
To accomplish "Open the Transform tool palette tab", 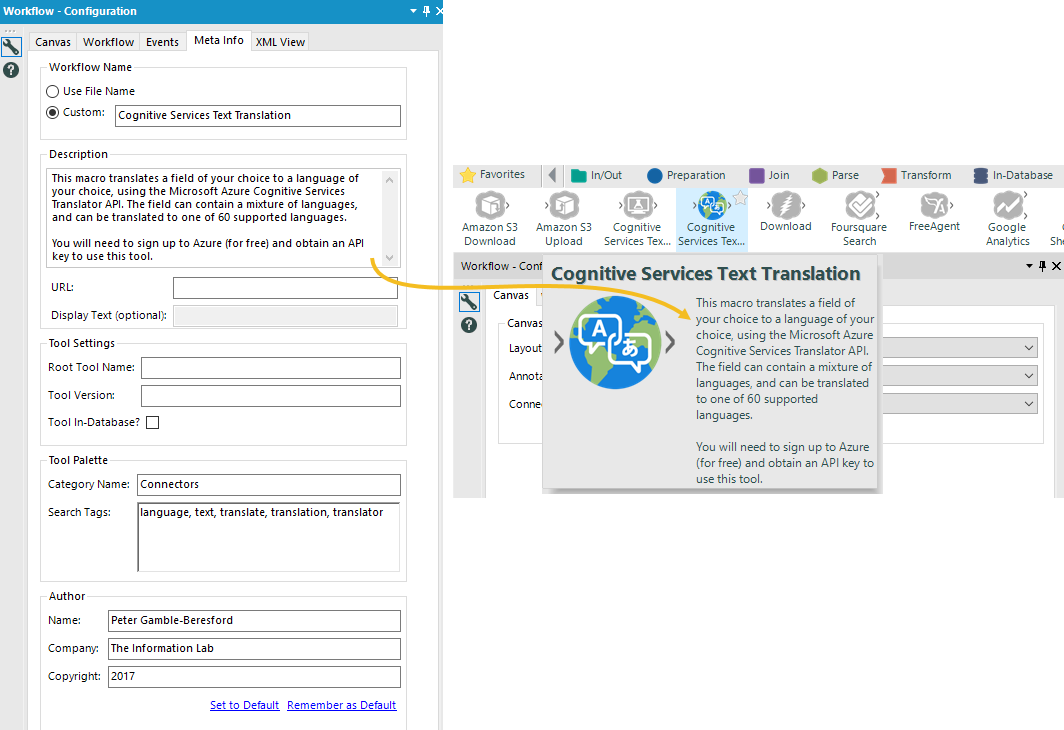I will tap(916, 175).
